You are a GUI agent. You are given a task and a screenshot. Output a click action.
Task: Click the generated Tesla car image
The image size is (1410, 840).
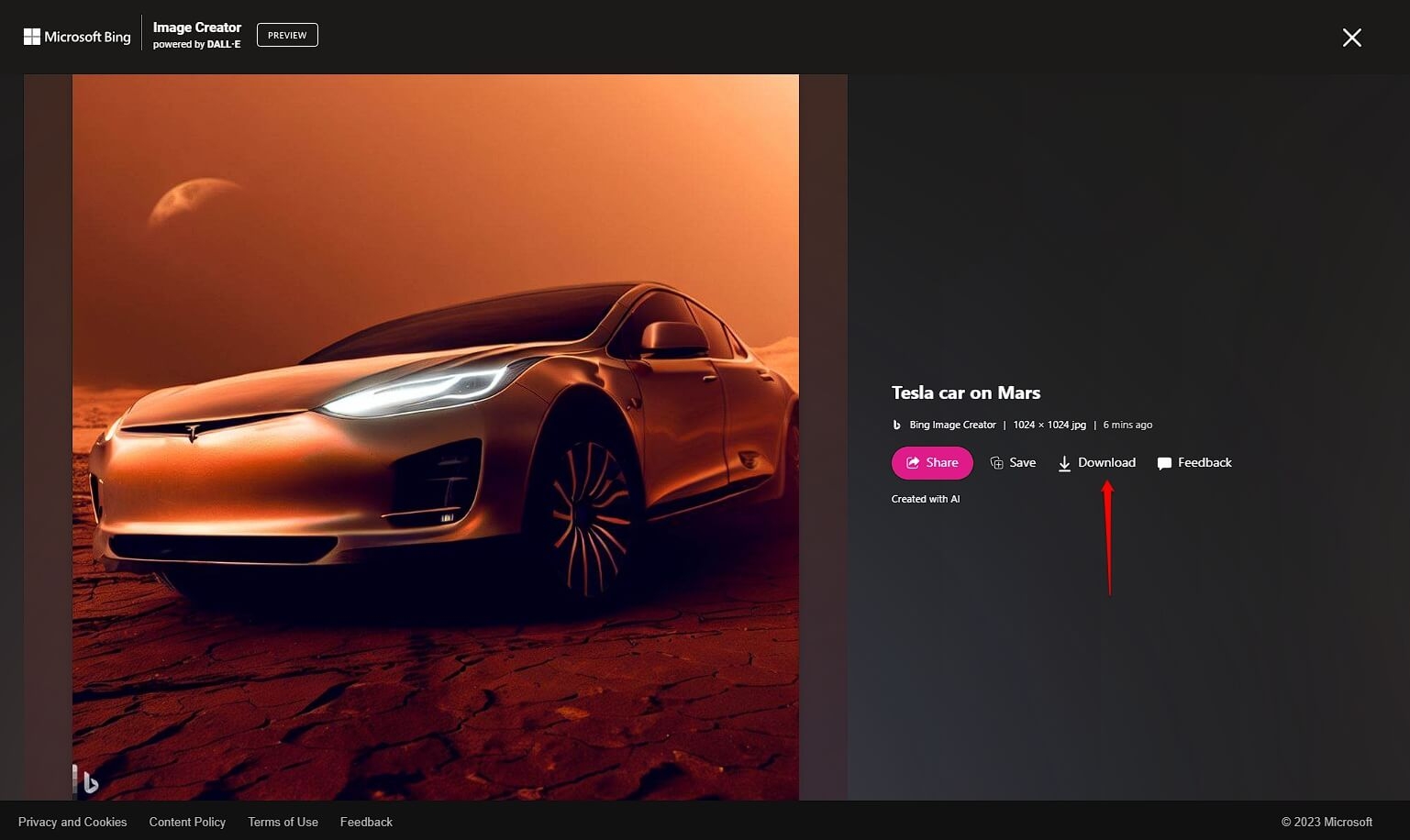436,437
